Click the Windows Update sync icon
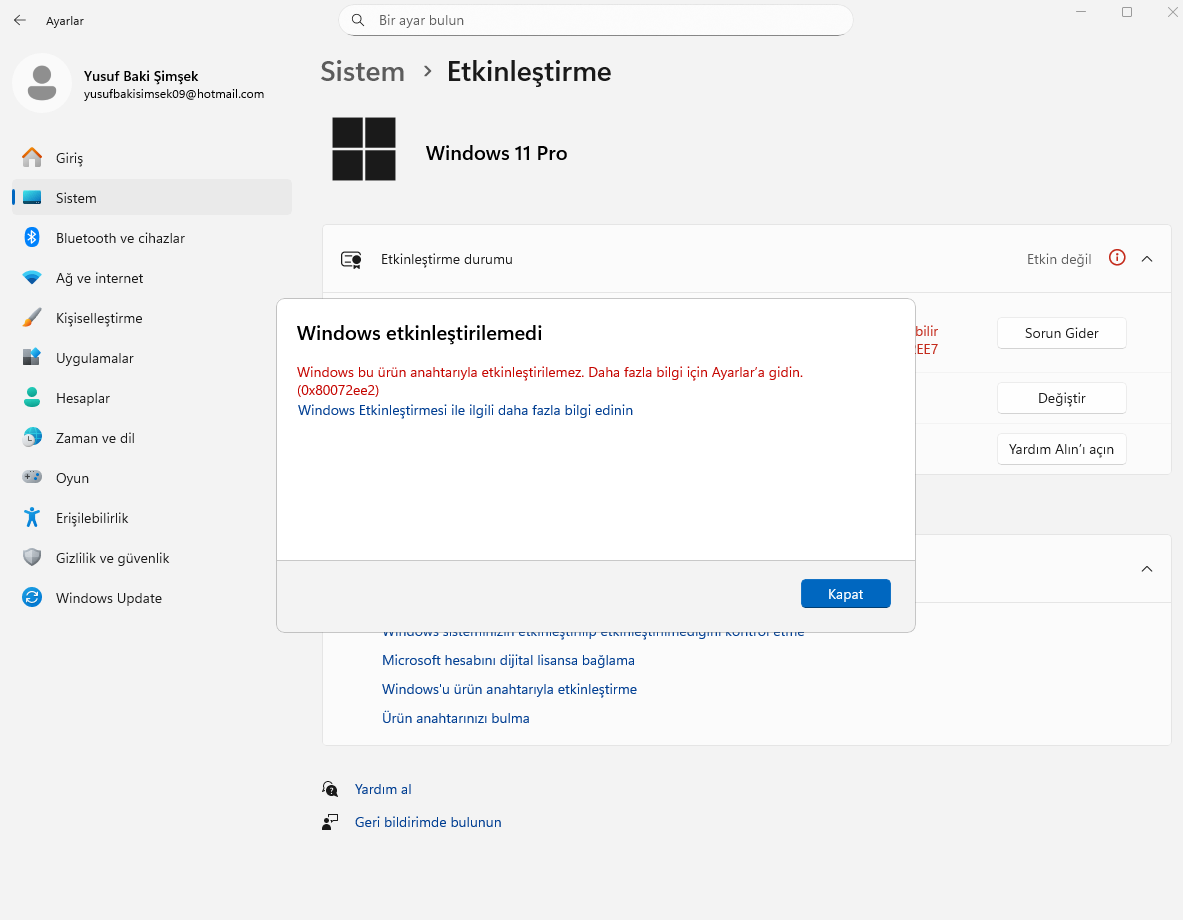1183x920 pixels. pyautogui.click(x=32, y=598)
